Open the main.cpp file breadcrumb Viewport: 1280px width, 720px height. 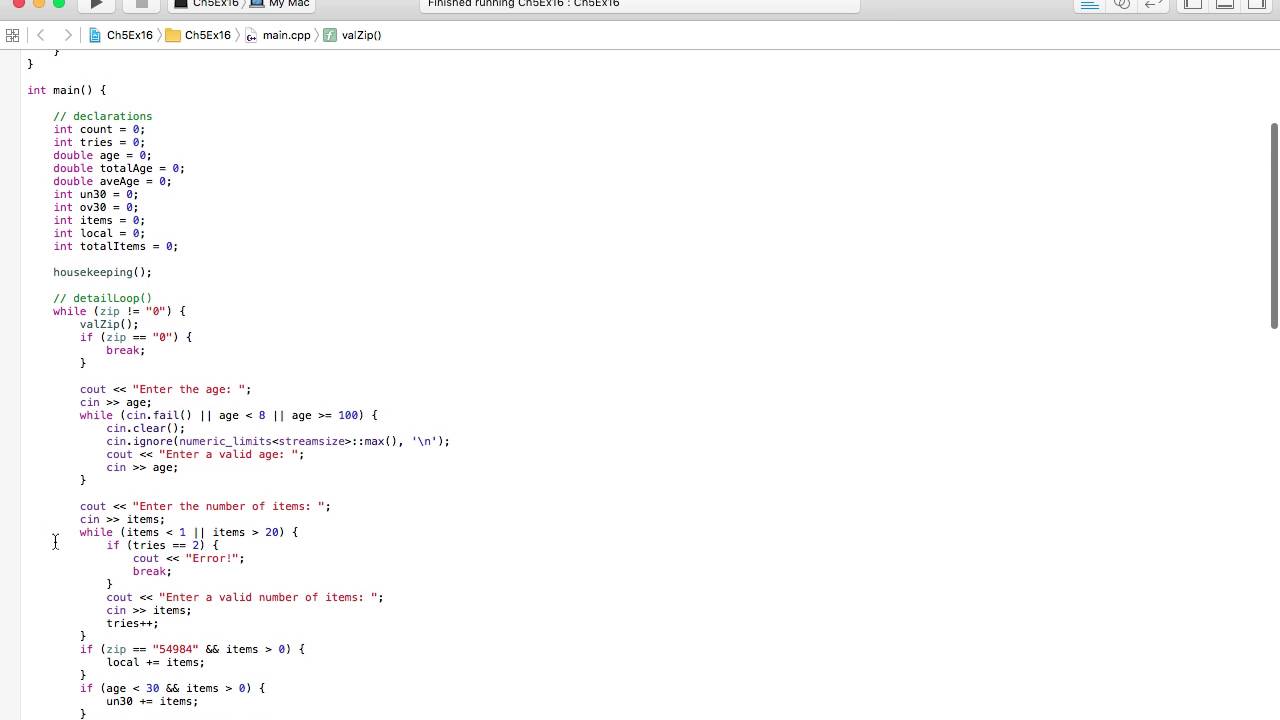pyautogui.click(x=278, y=35)
